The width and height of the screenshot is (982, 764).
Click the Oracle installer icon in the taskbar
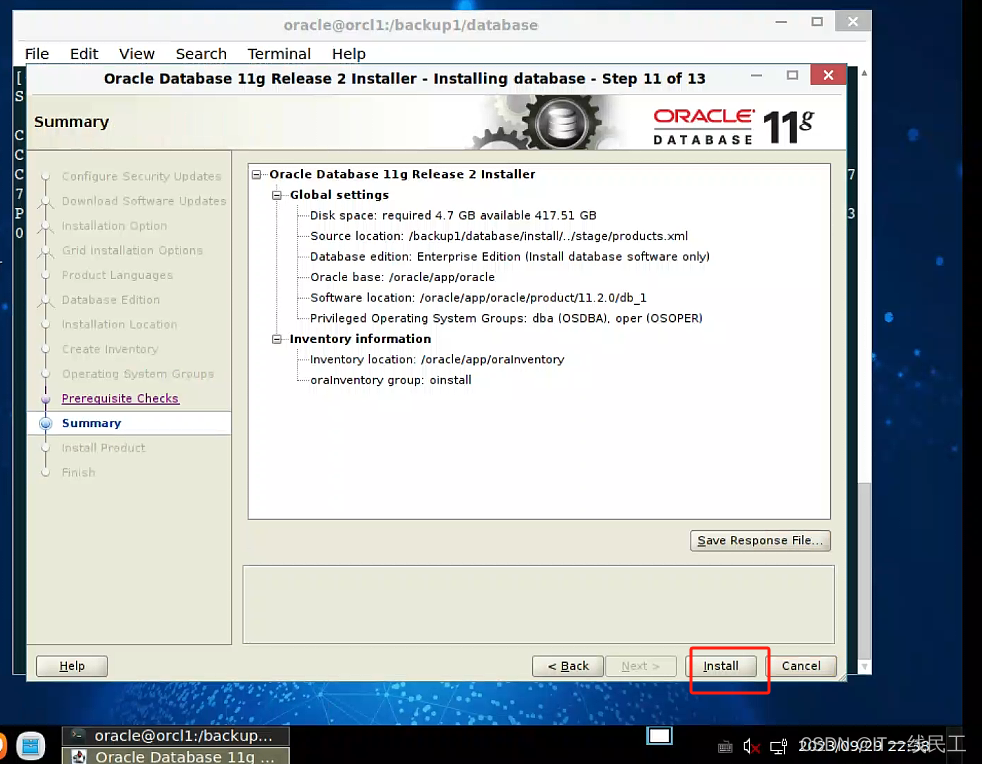pyautogui.click(x=79, y=757)
